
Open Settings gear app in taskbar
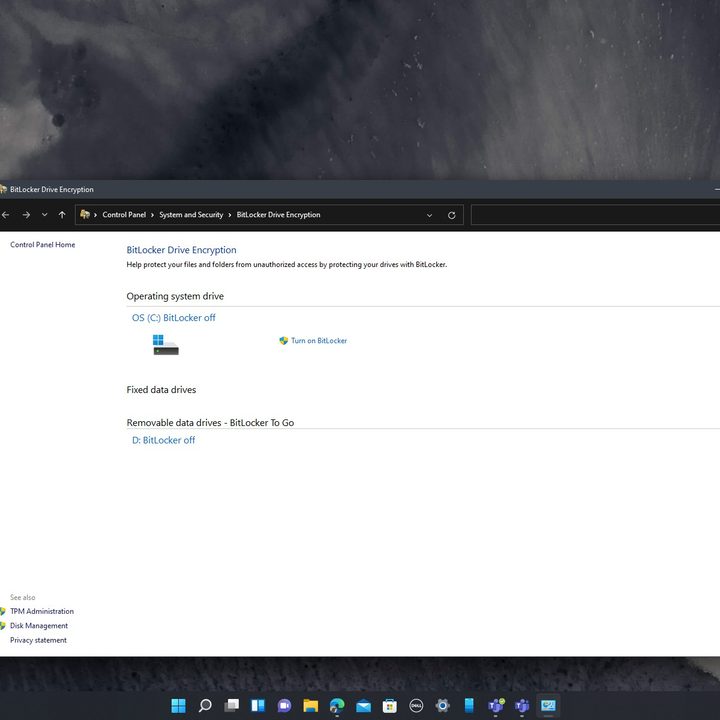point(443,705)
